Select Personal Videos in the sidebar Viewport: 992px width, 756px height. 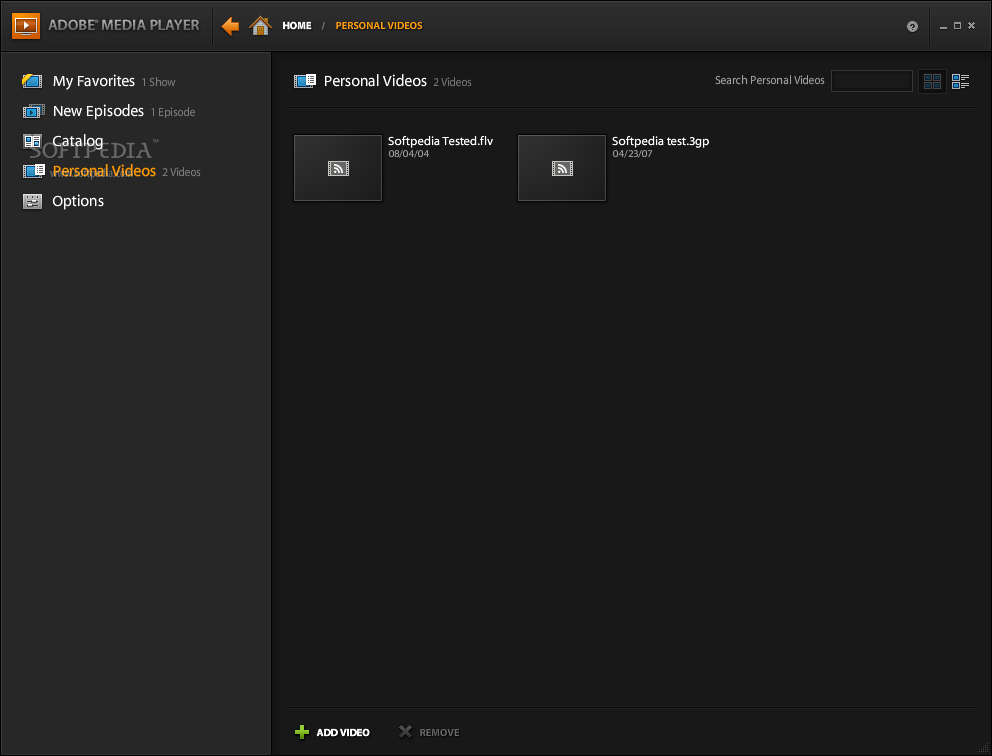coord(104,171)
